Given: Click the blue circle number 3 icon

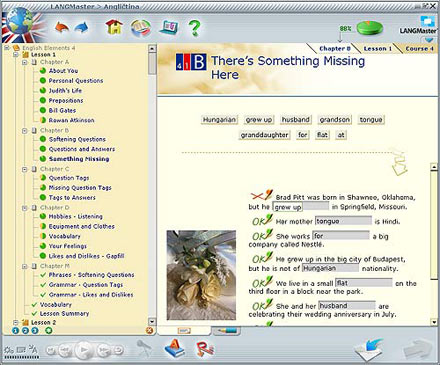Looking at the screenshot, I should (x=35, y=331).
